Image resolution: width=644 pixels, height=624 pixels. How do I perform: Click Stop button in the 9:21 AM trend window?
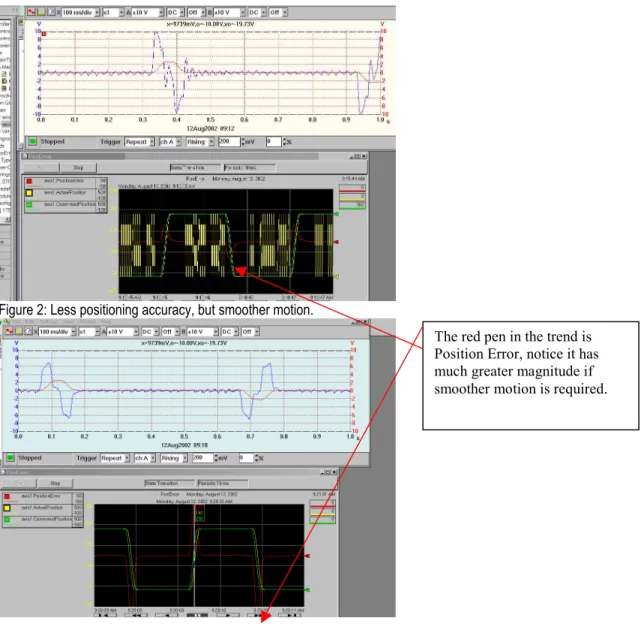tap(55, 483)
